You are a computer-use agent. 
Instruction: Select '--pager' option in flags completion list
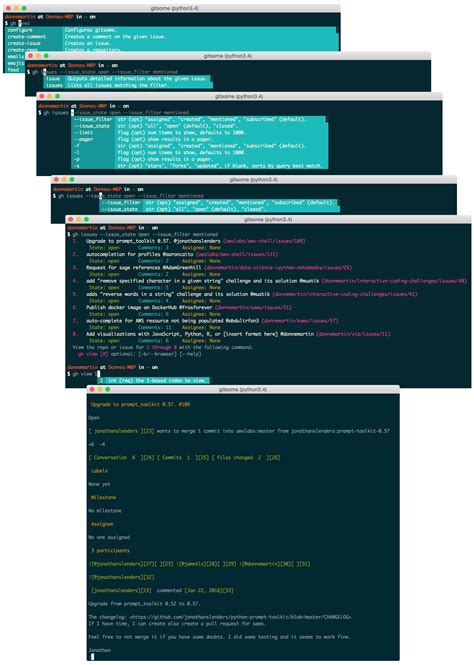click(x=84, y=139)
